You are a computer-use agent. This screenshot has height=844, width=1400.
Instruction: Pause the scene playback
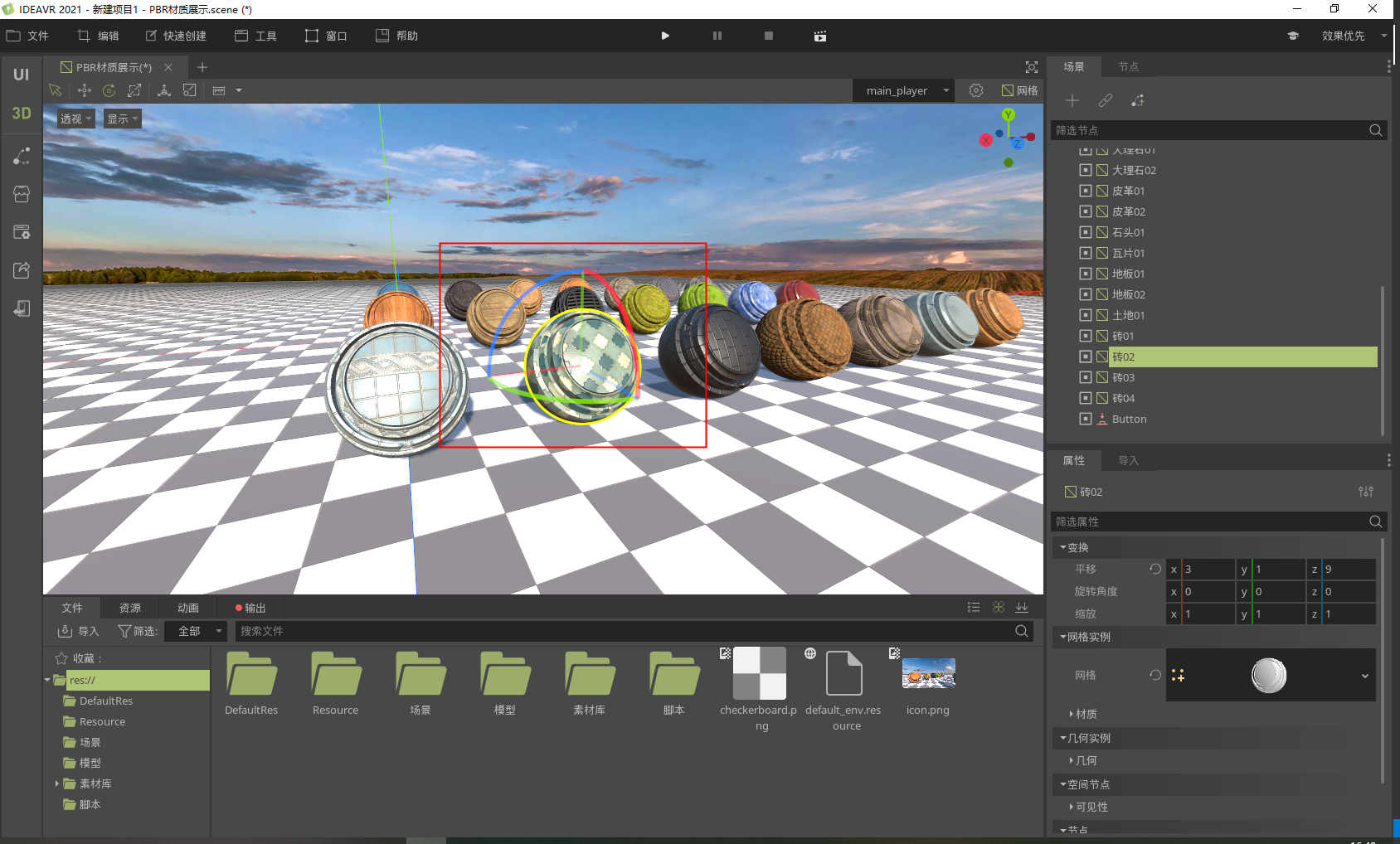click(717, 36)
